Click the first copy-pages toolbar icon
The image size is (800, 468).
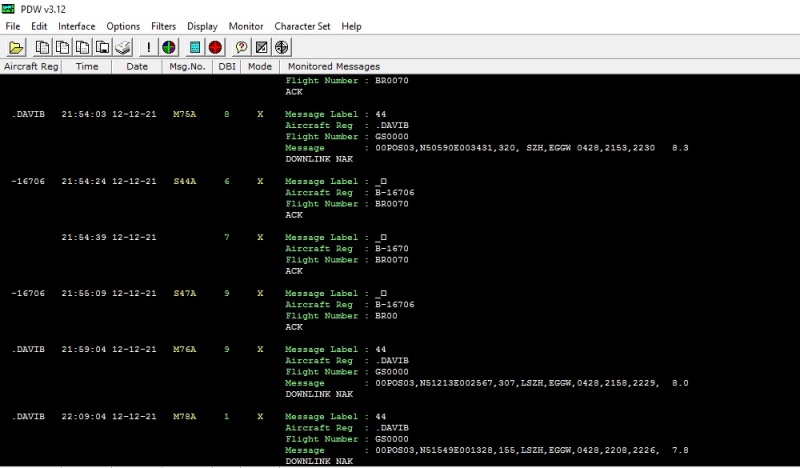[42, 47]
